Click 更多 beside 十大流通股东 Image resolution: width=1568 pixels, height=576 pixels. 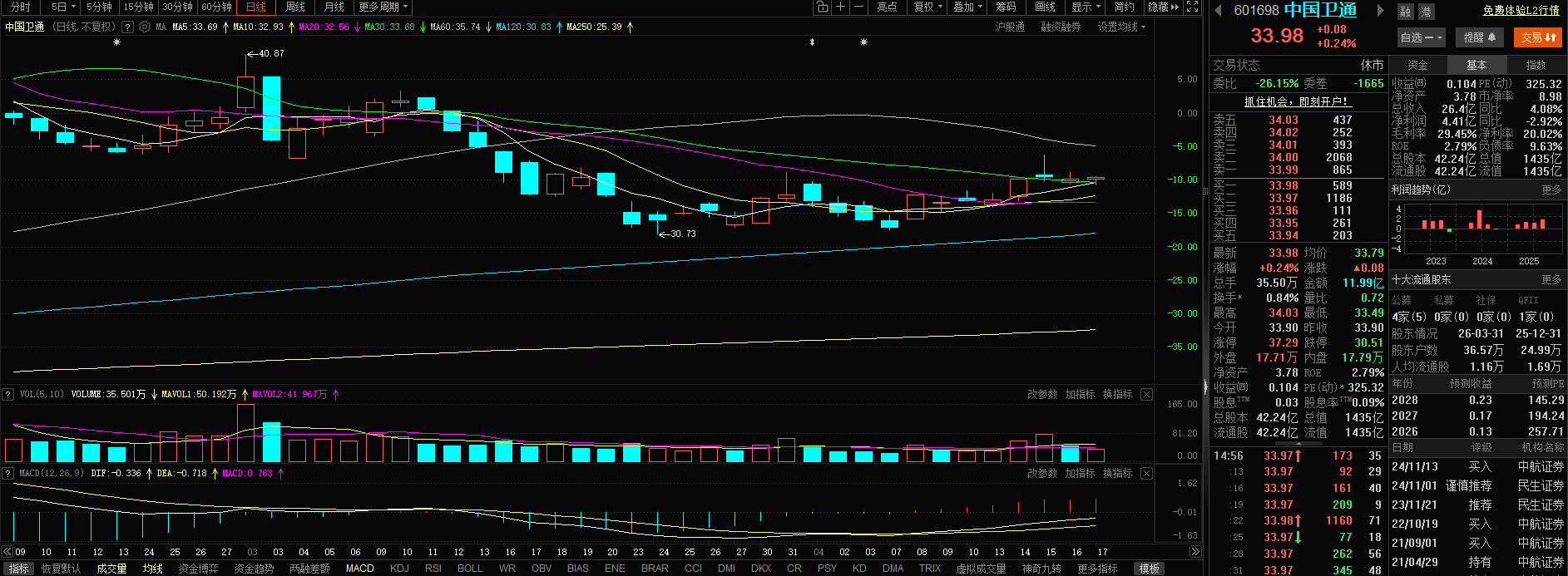1551,280
